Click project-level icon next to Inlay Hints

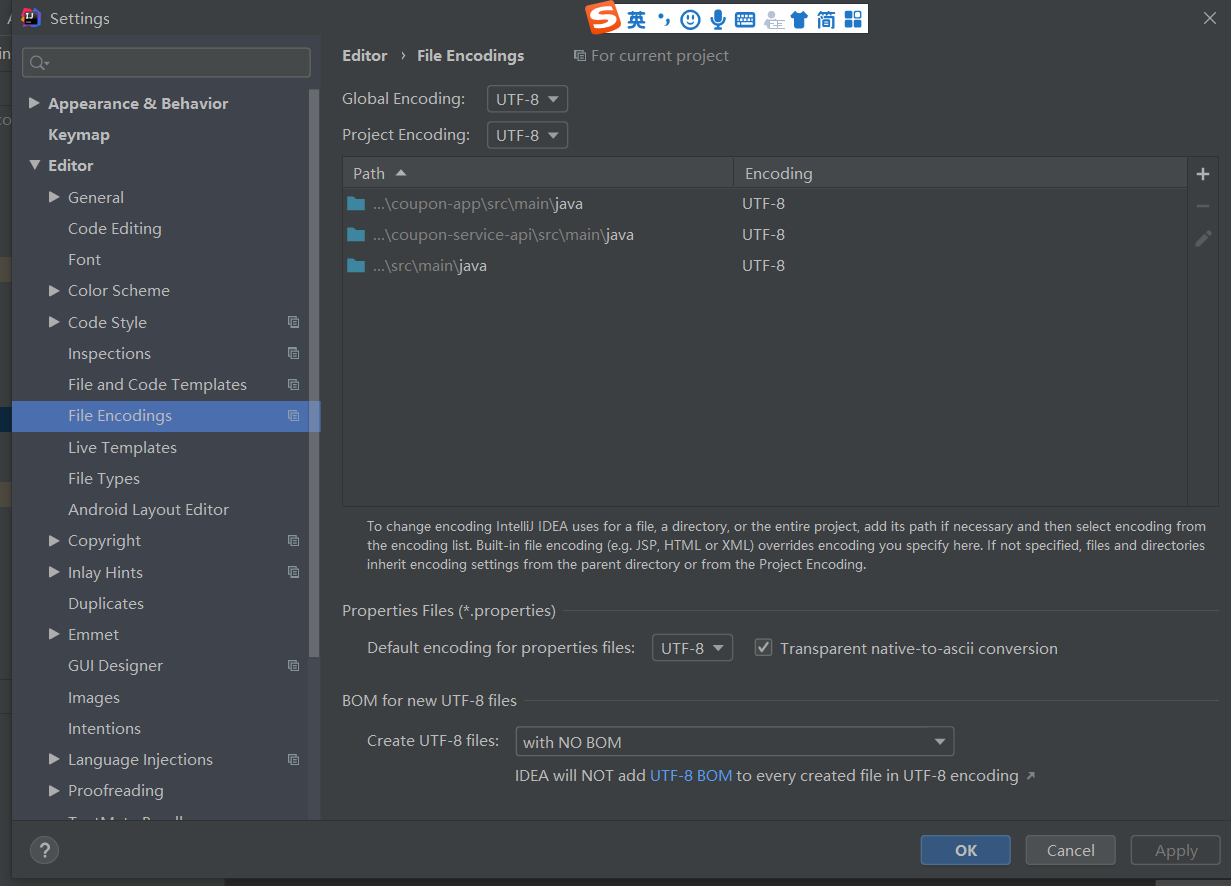(x=293, y=572)
